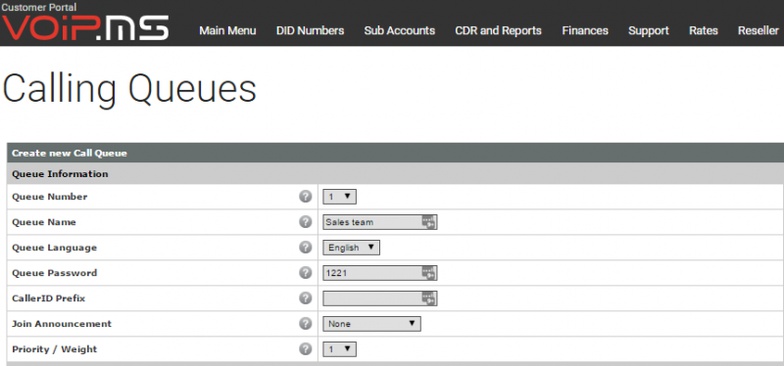The height and width of the screenshot is (366, 784).
Task: Click the Queue Password label
Action: pyautogui.click(x=54, y=272)
